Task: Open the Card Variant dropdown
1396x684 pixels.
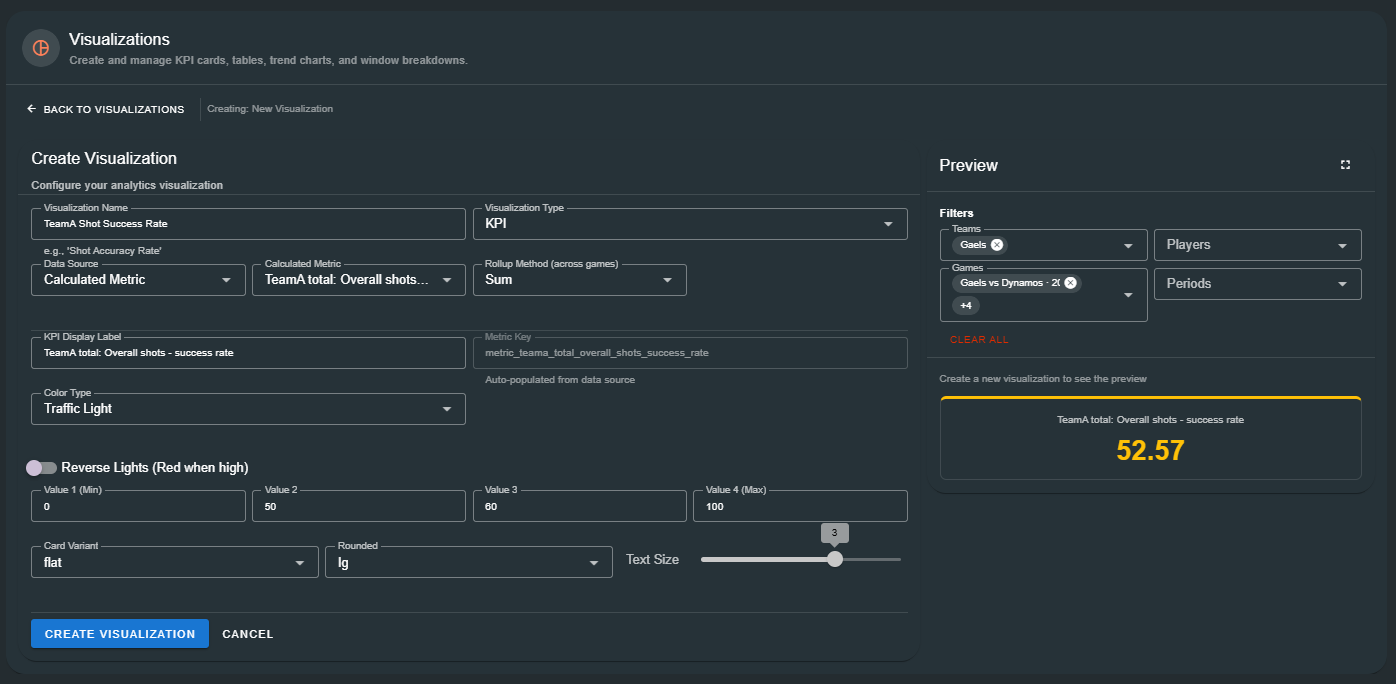Action: pyautogui.click(x=175, y=562)
